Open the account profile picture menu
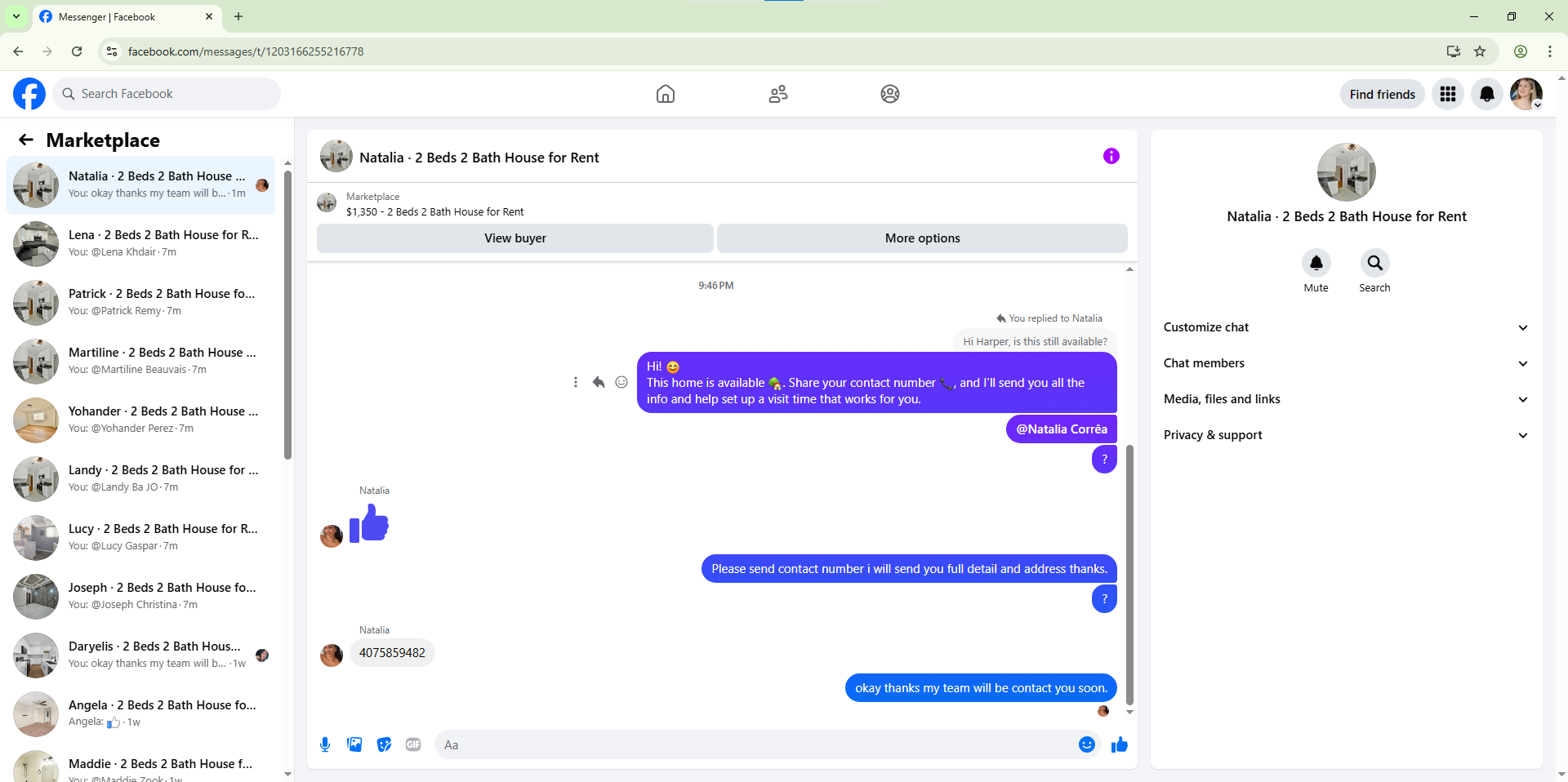Image resolution: width=1568 pixels, height=782 pixels. [1526, 94]
